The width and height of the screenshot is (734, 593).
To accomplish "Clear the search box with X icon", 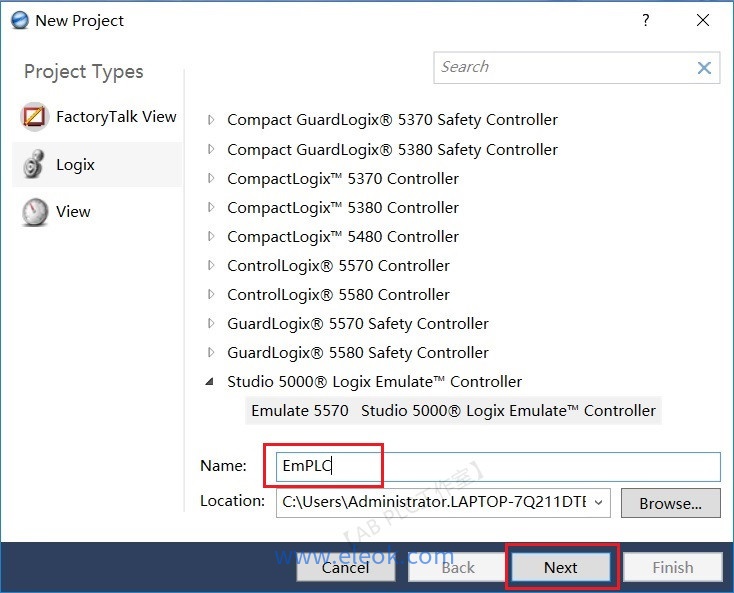I will pyautogui.click(x=704, y=68).
